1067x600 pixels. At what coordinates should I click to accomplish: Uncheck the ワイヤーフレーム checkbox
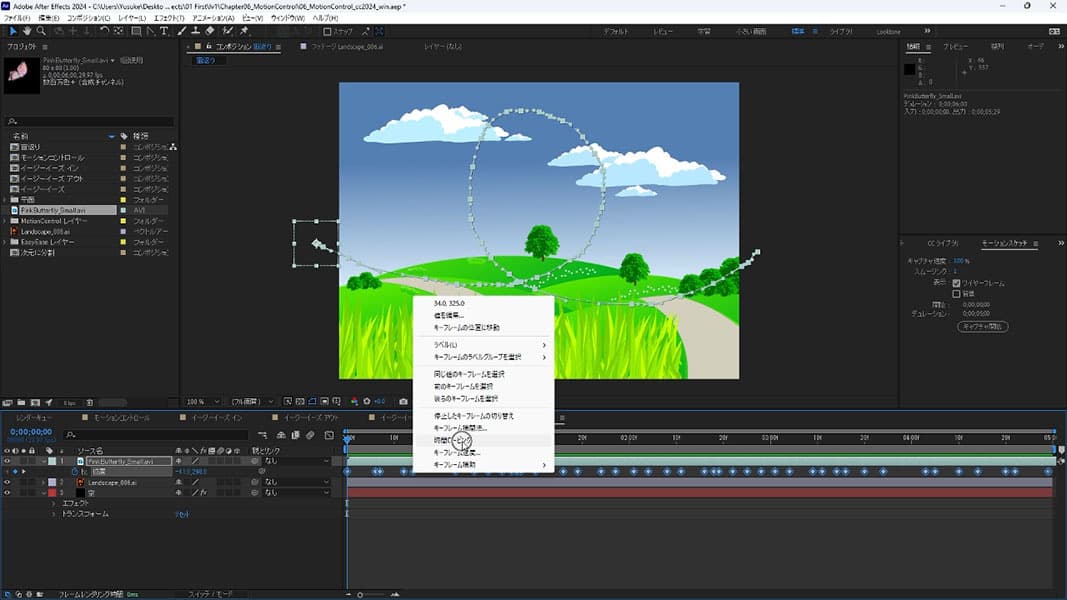pos(957,283)
